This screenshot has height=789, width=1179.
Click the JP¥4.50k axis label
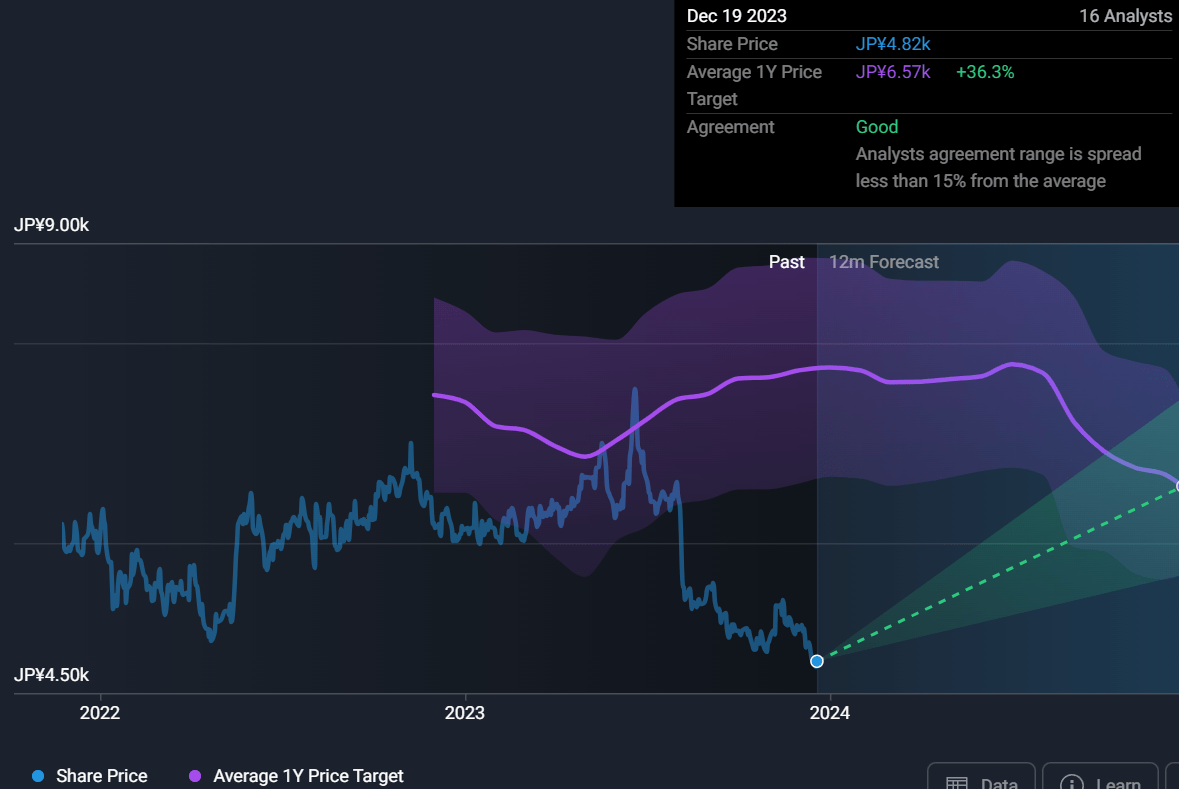(51, 675)
